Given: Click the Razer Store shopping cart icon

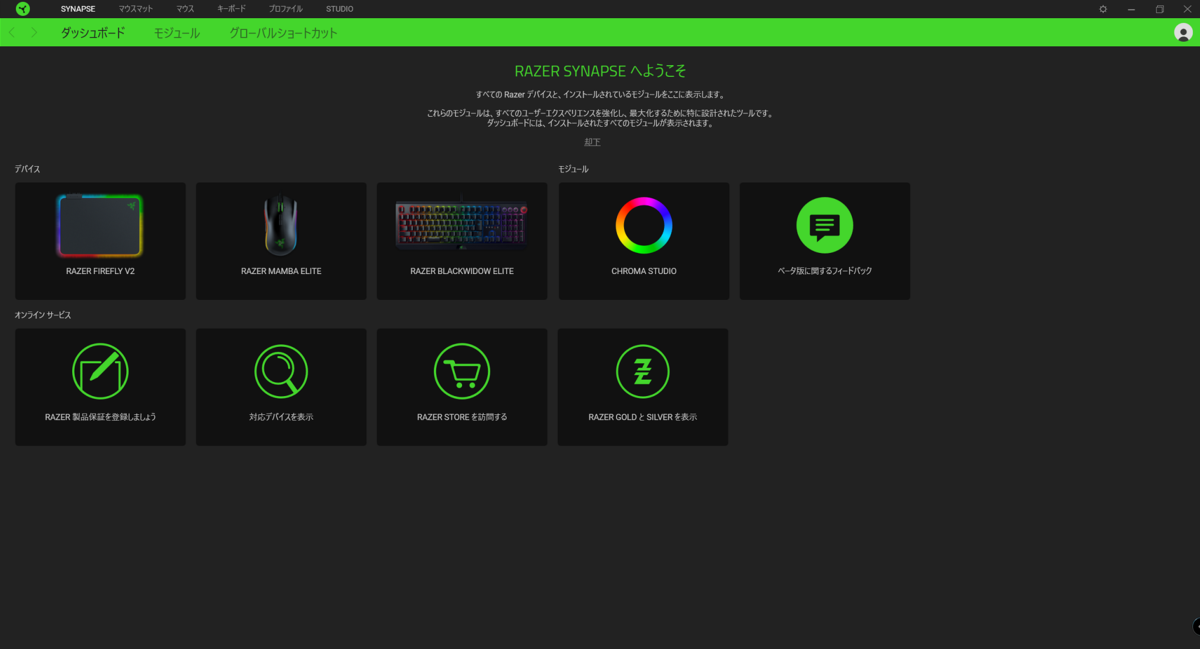Looking at the screenshot, I should pos(462,371).
